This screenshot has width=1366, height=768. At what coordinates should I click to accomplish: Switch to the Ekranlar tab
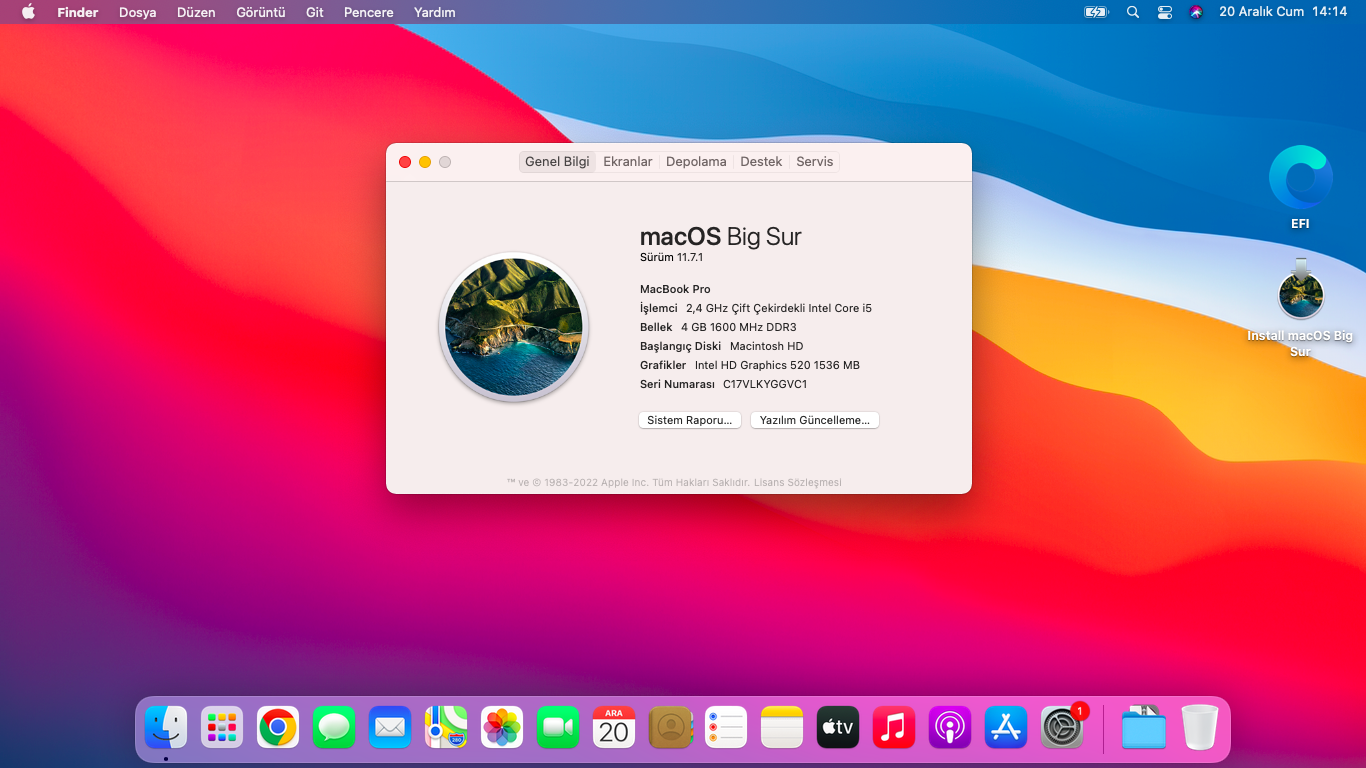(x=627, y=161)
